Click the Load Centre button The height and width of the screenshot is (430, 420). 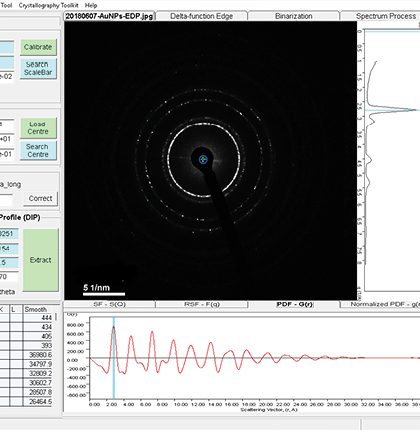(x=38, y=128)
